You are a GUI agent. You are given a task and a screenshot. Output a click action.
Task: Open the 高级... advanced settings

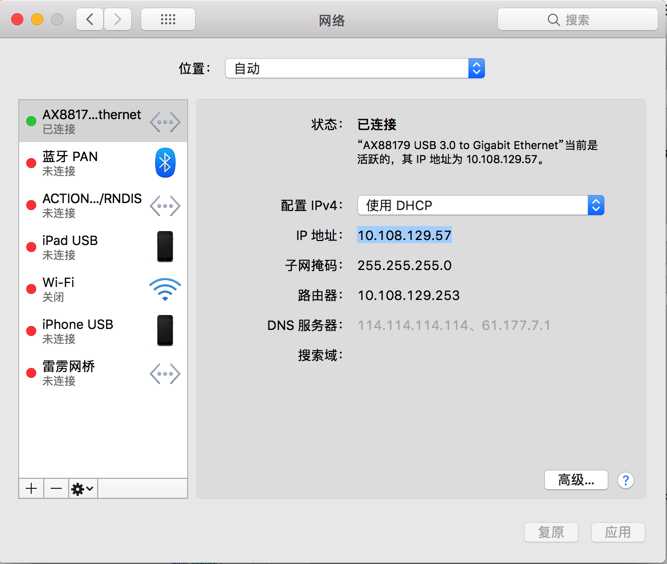[576, 480]
